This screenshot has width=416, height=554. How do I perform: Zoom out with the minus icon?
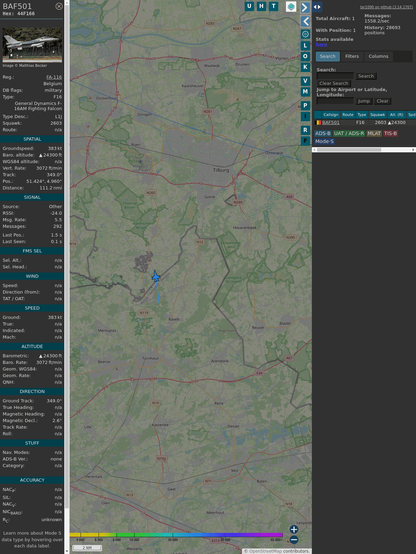[294, 540]
